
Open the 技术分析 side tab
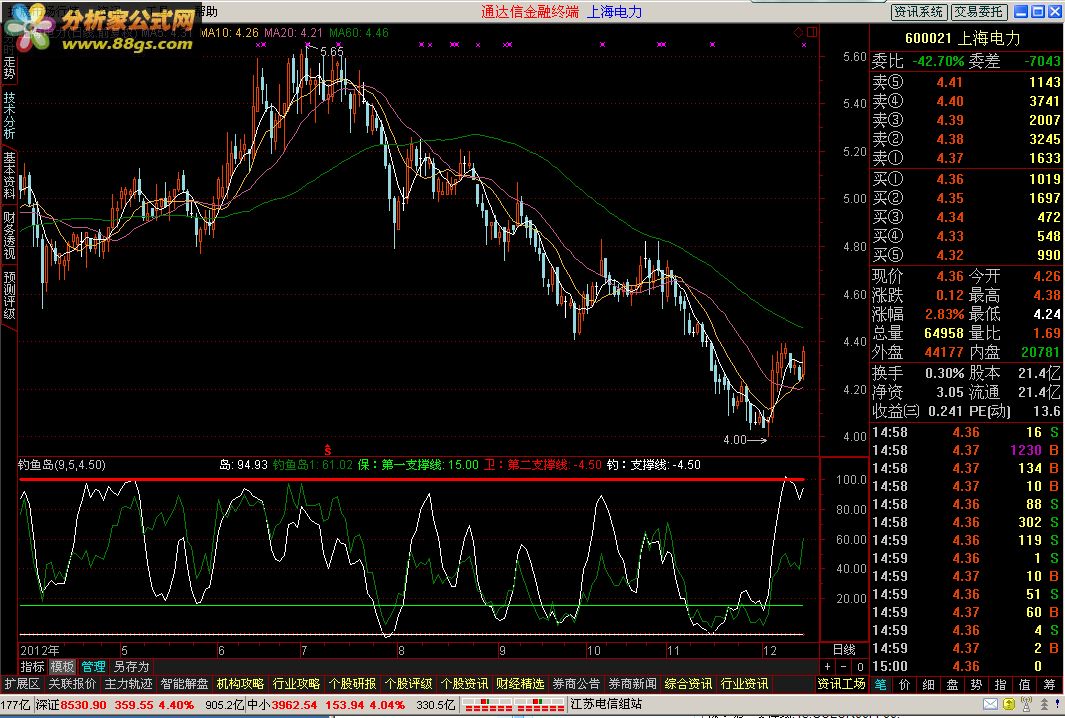point(9,115)
